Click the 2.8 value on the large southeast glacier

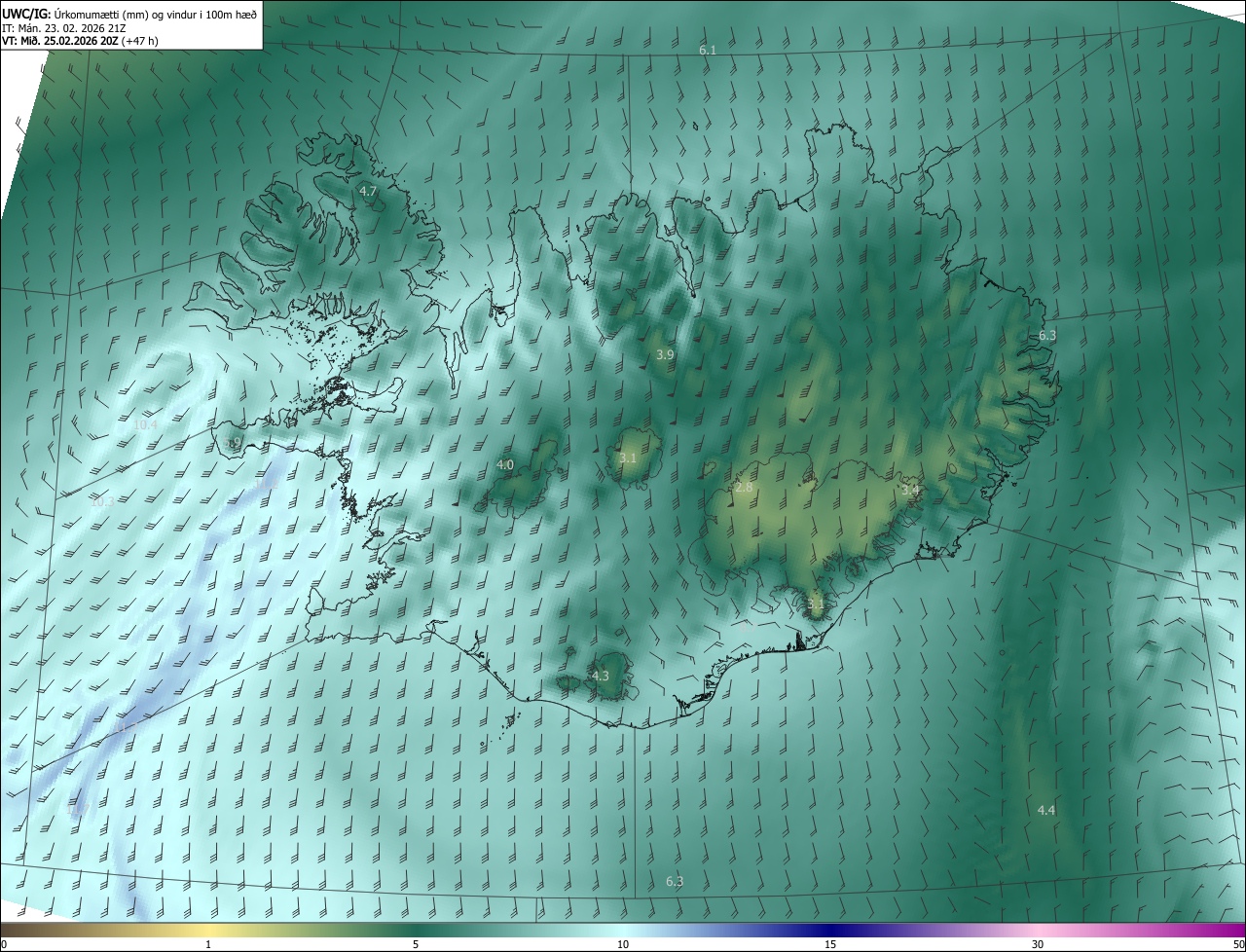click(745, 488)
